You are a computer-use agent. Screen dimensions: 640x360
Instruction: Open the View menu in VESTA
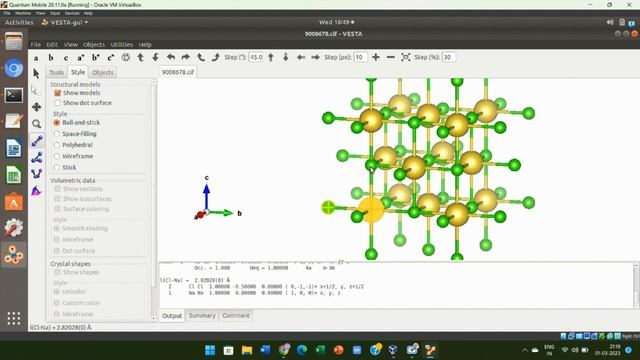pyautogui.click(x=70, y=44)
